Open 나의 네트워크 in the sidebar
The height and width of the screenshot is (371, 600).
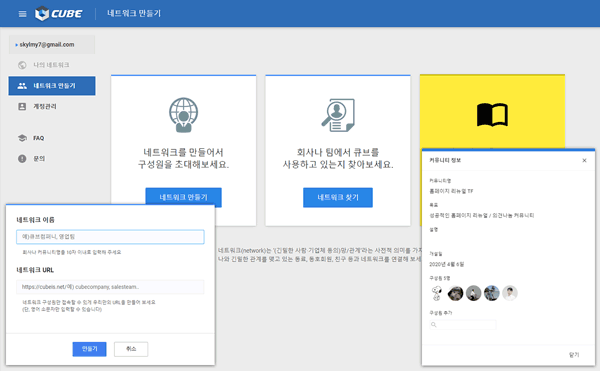pos(52,65)
